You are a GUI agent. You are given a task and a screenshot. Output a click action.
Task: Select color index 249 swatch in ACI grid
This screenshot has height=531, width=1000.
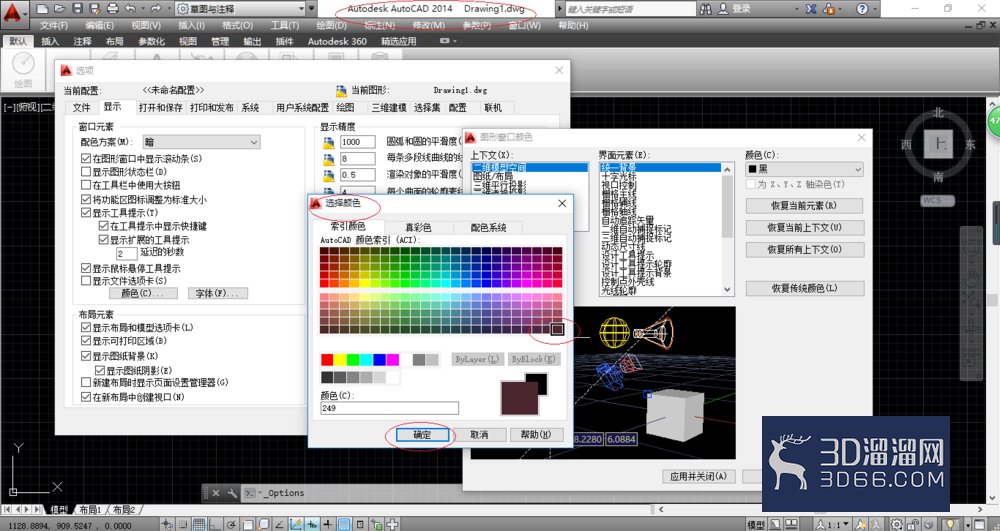click(x=557, y=329)
